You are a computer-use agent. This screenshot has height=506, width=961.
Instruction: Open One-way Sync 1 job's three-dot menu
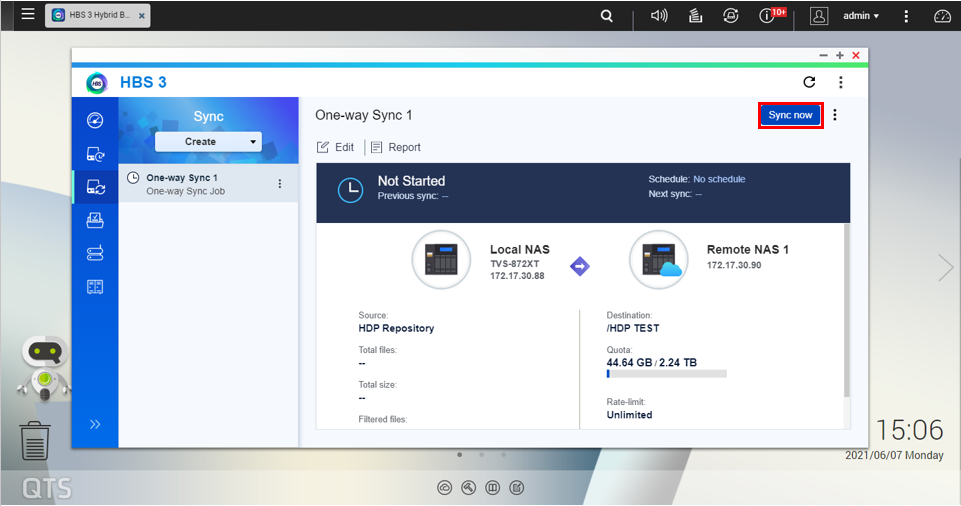pyautogui.click(x=280, y=184)
